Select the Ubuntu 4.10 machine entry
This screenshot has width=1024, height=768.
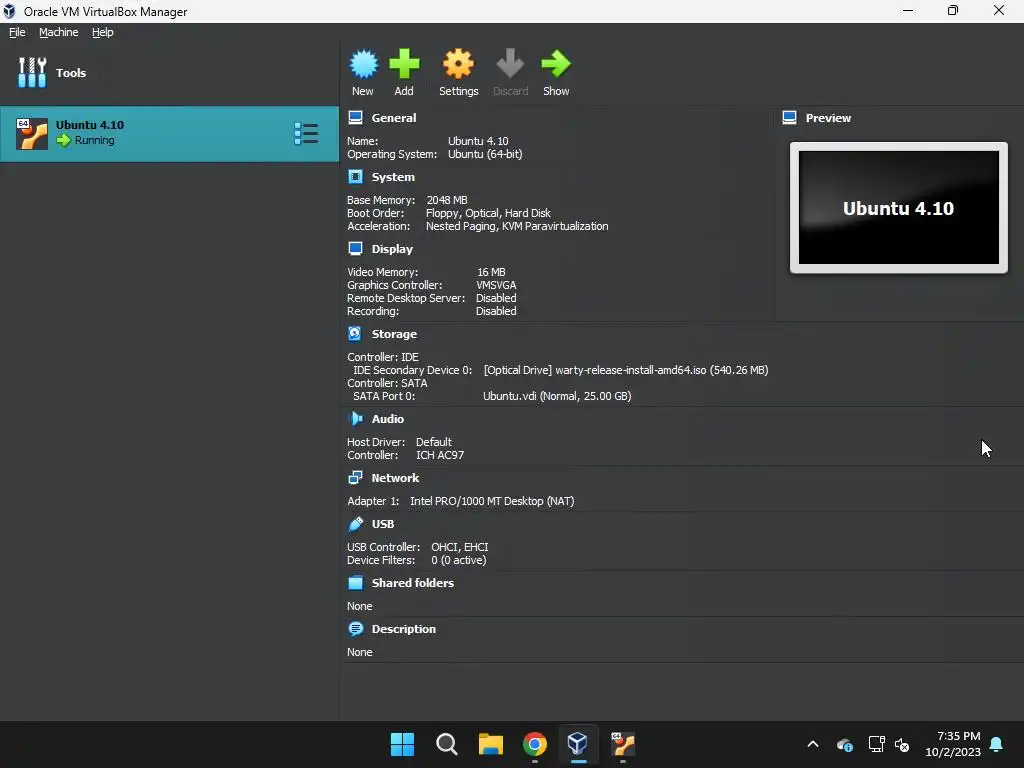169,134
